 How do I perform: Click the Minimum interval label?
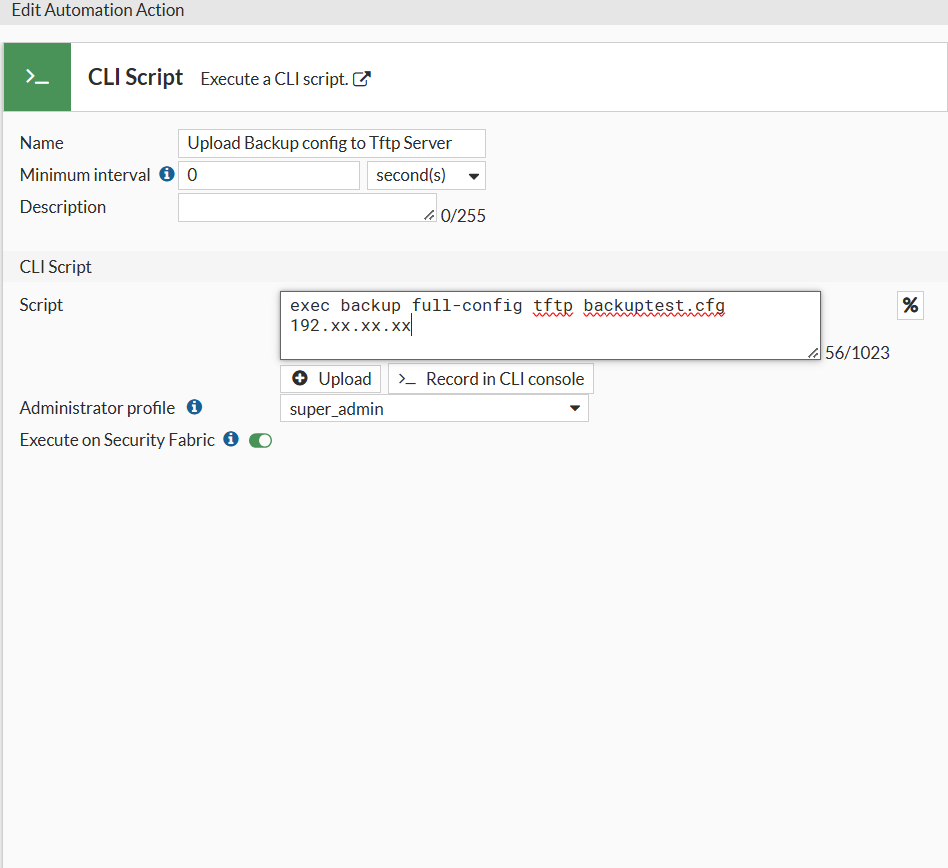[x=85, y=175]
